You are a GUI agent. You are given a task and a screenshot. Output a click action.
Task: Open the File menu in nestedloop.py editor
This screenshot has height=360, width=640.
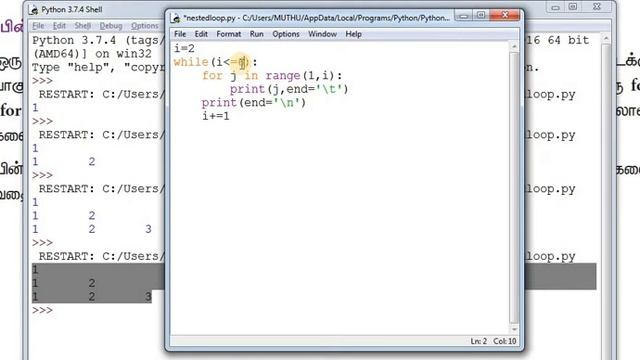180,34
